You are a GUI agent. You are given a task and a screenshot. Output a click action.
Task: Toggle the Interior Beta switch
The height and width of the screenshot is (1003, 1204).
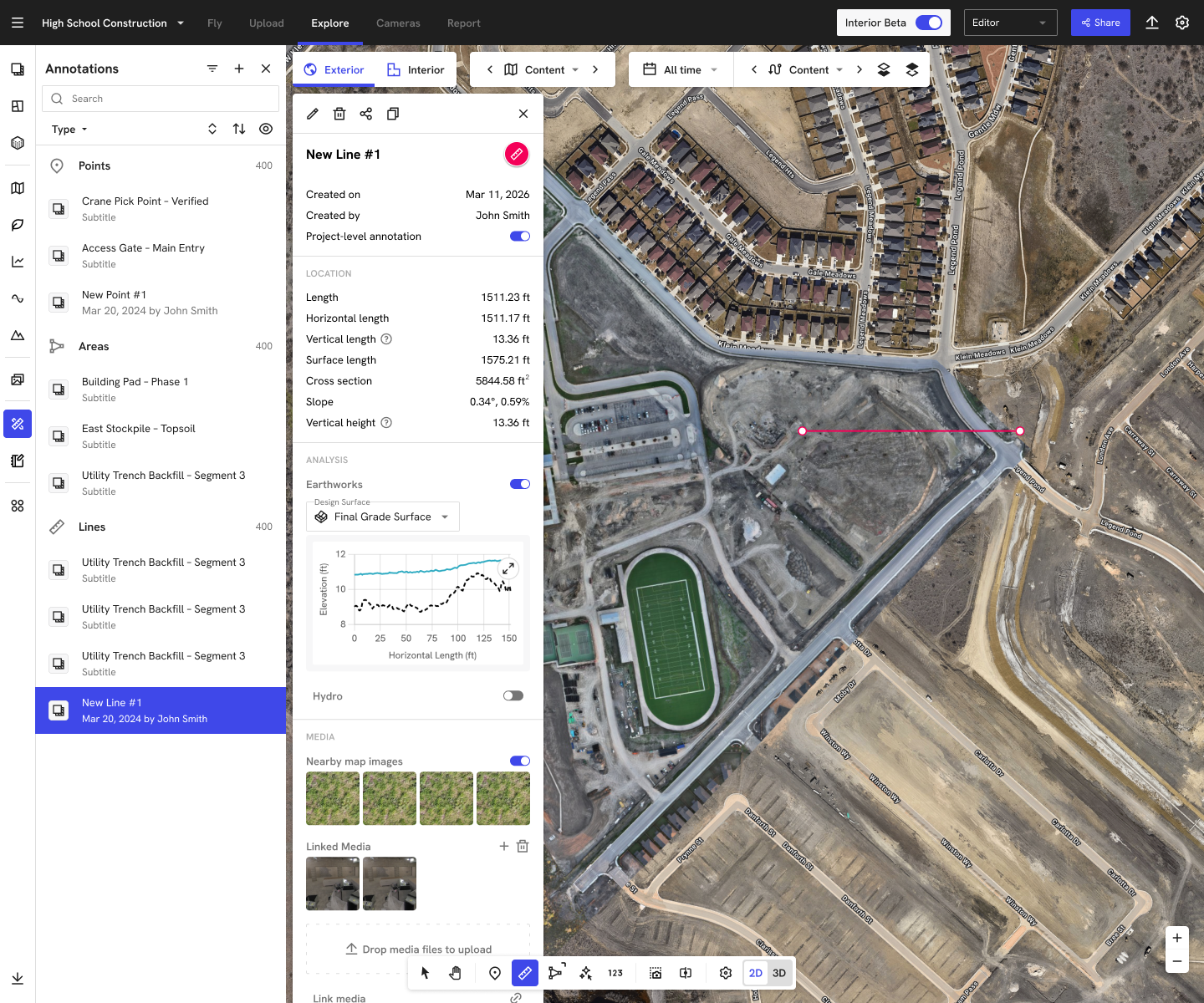pyautogui.click(x=928, y=23)
